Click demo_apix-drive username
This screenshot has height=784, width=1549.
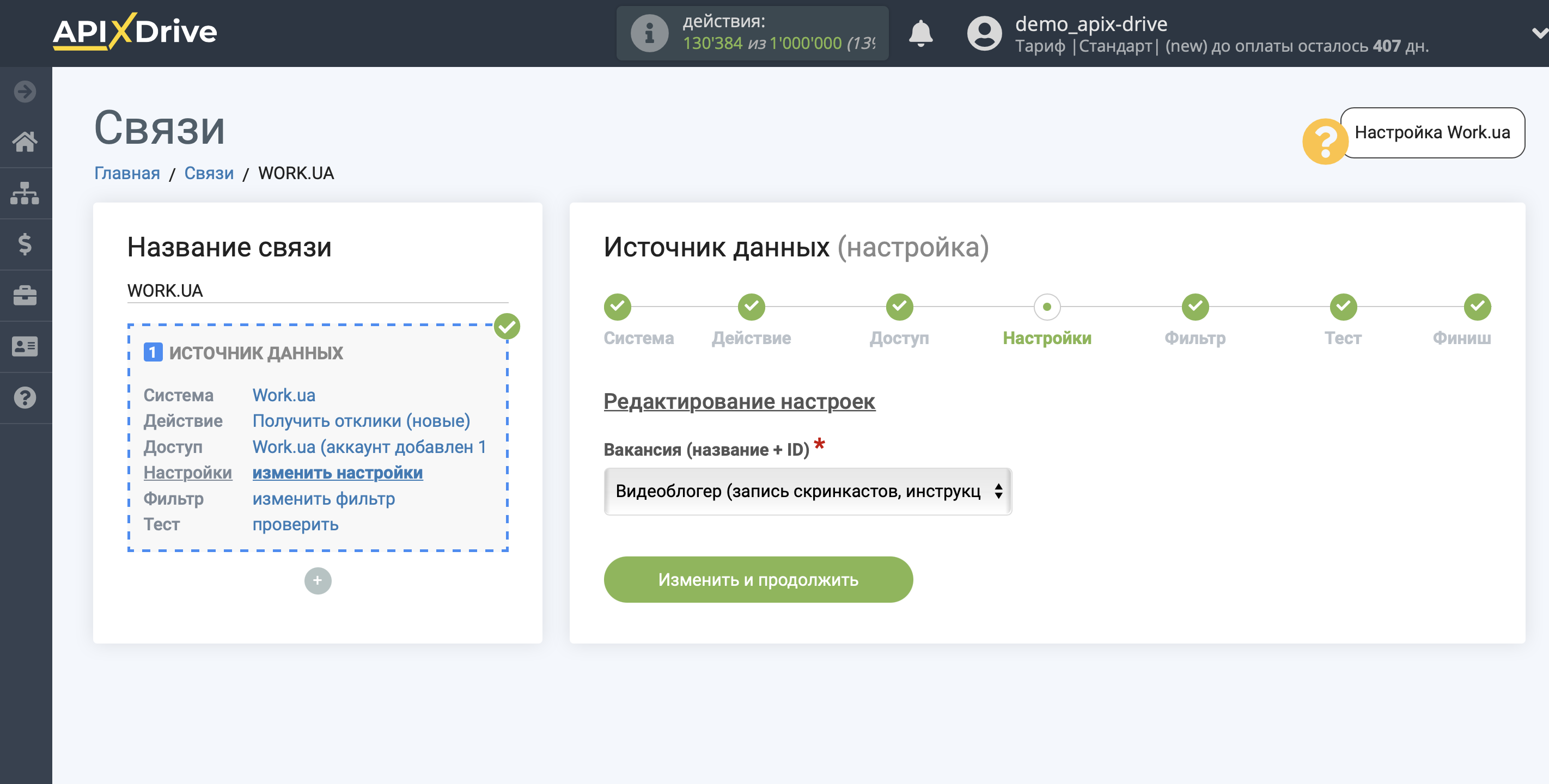1091,24
